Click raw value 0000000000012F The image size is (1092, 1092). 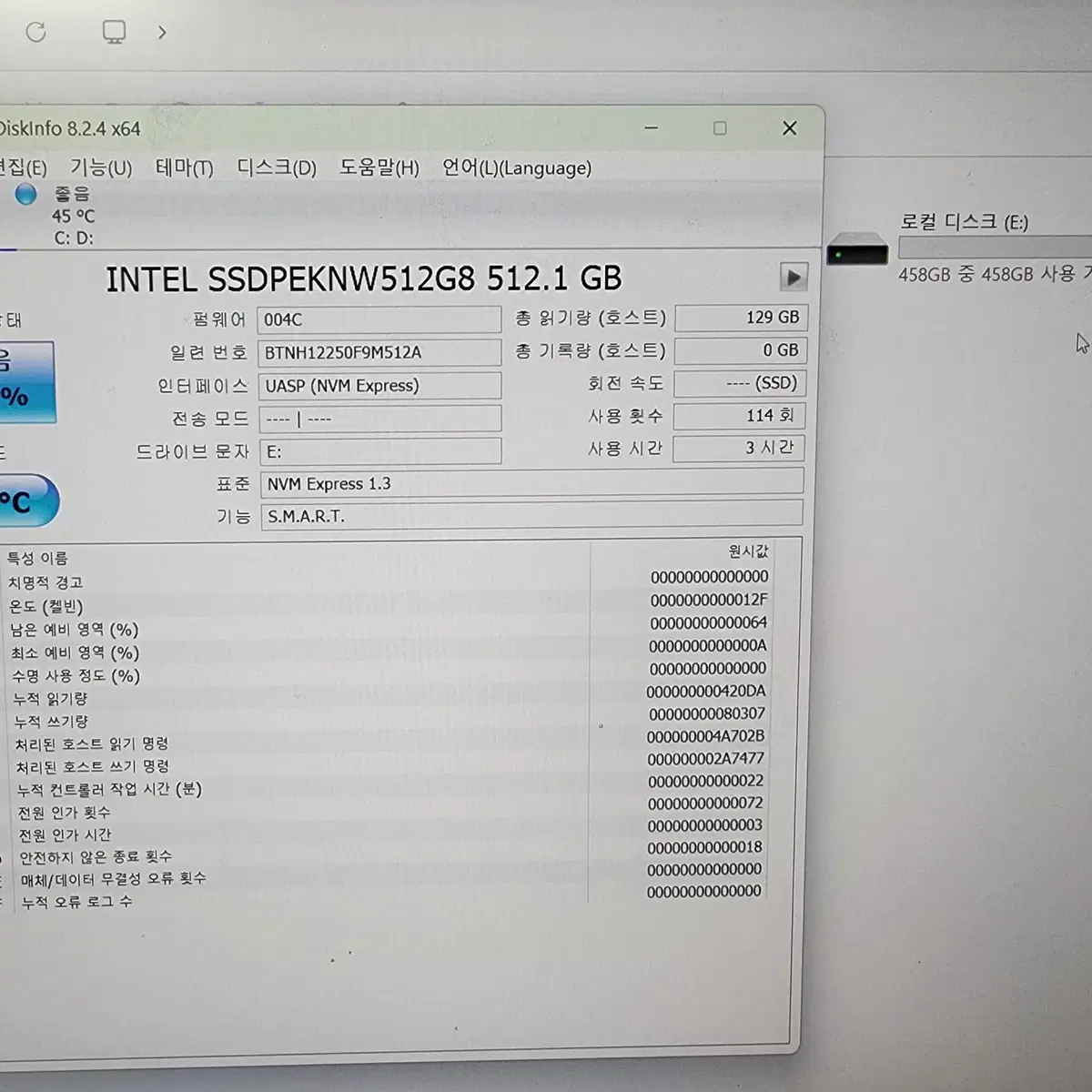[x=709, y=600]
